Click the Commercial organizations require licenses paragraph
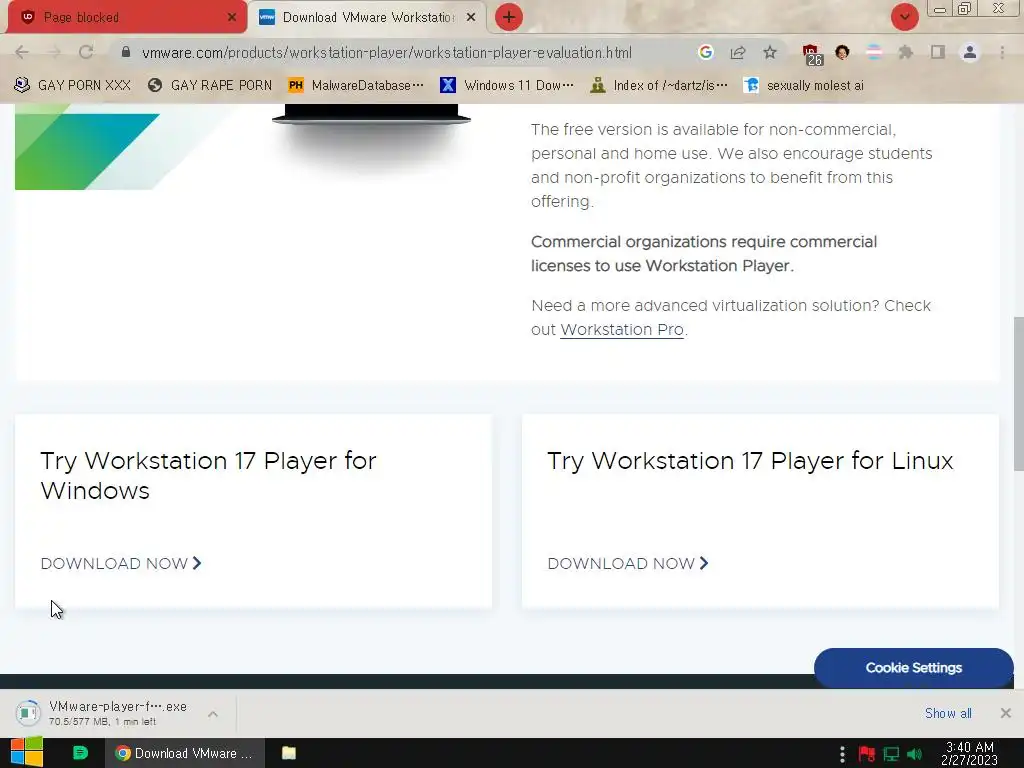 point(704,253)
